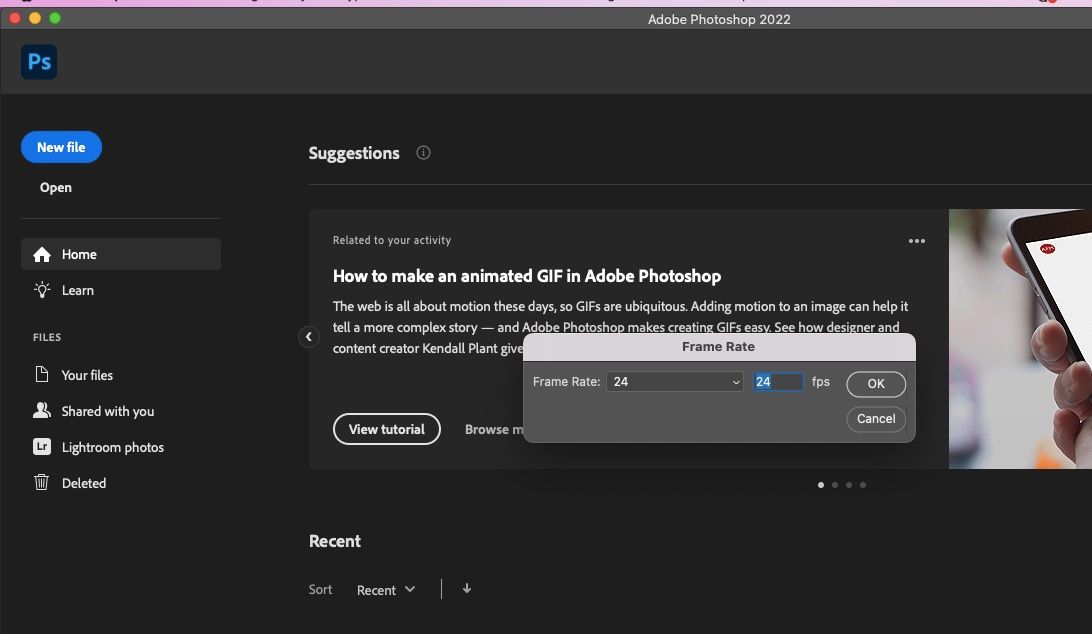The height and width of the screenshot is (634, 1092).
Task: Open the View tutorial link
Action: click(387, 429)
